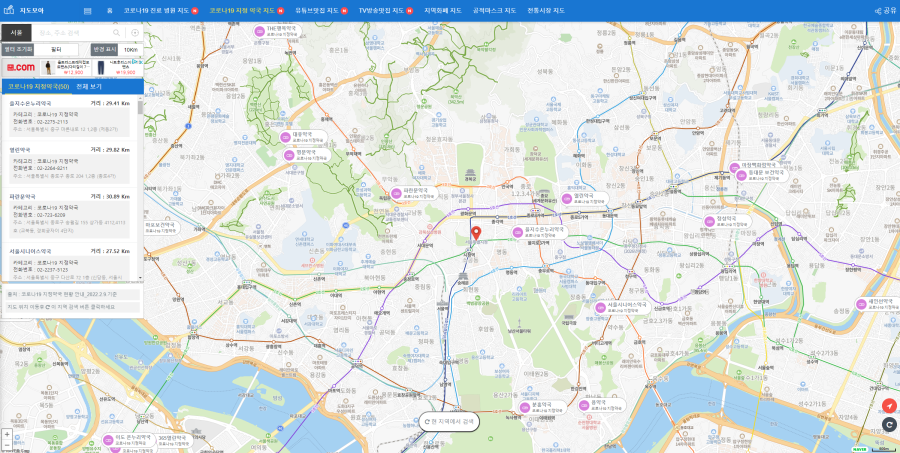Switch to 전체 보기 tab
Viewport: 900px width, 453px height.
pos(89,87)
